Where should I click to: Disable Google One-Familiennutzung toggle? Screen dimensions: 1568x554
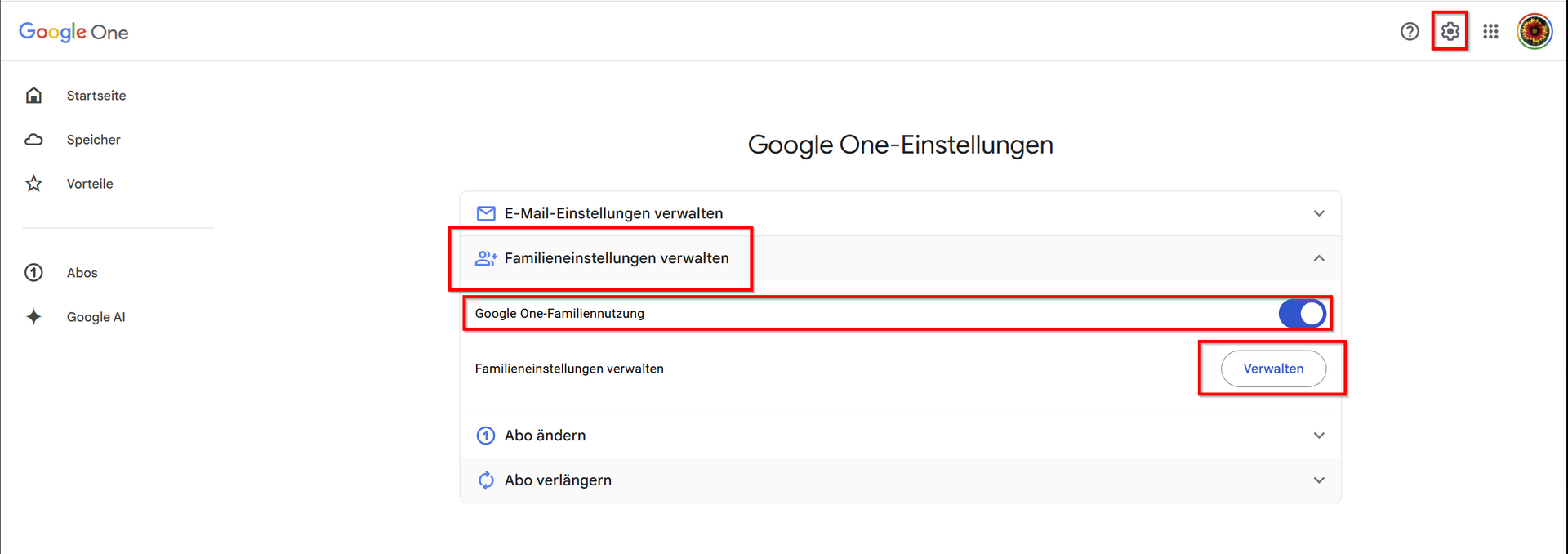[x=1302, y=314]
